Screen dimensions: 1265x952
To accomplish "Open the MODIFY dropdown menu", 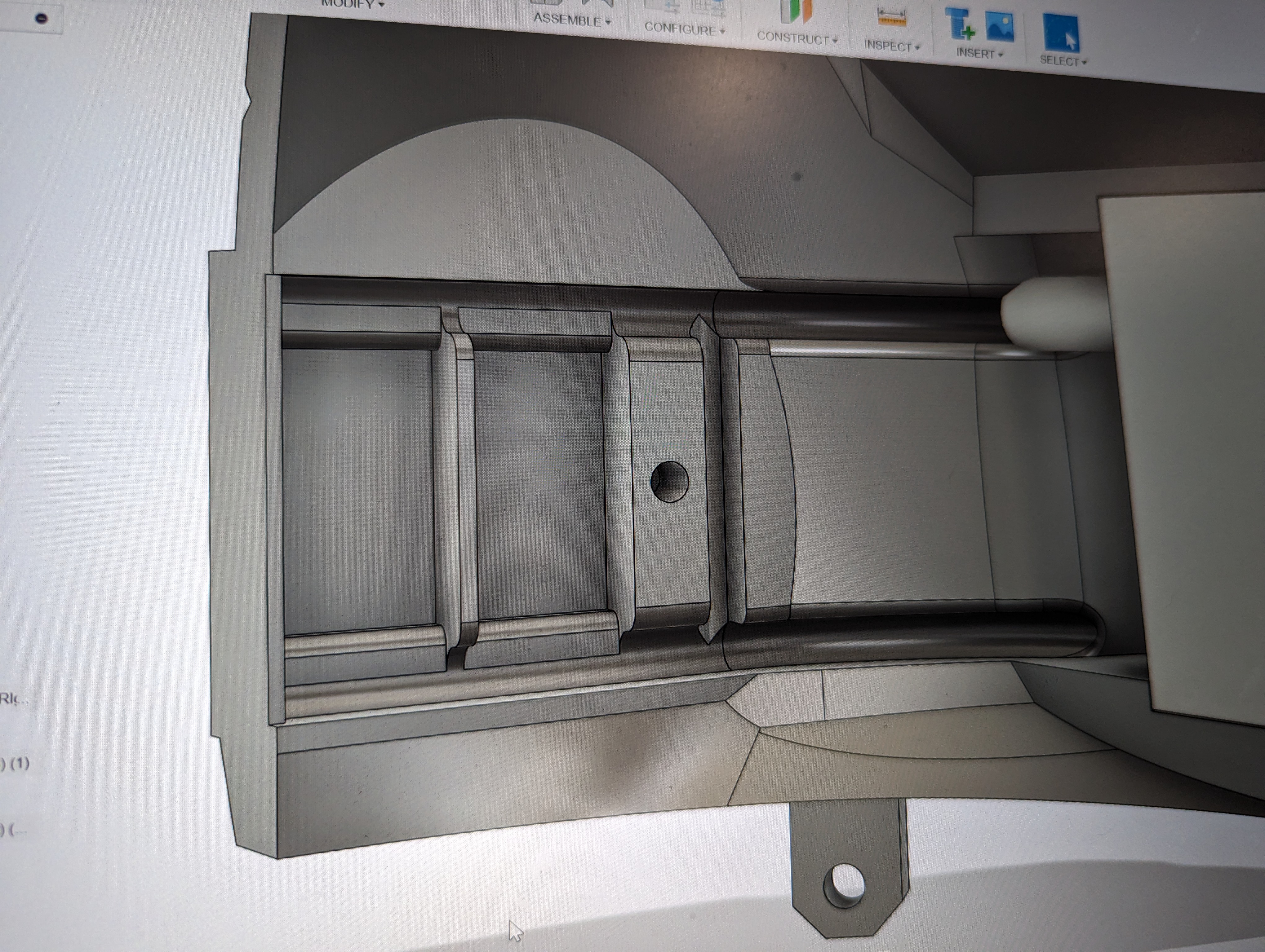I will (352, 4).
